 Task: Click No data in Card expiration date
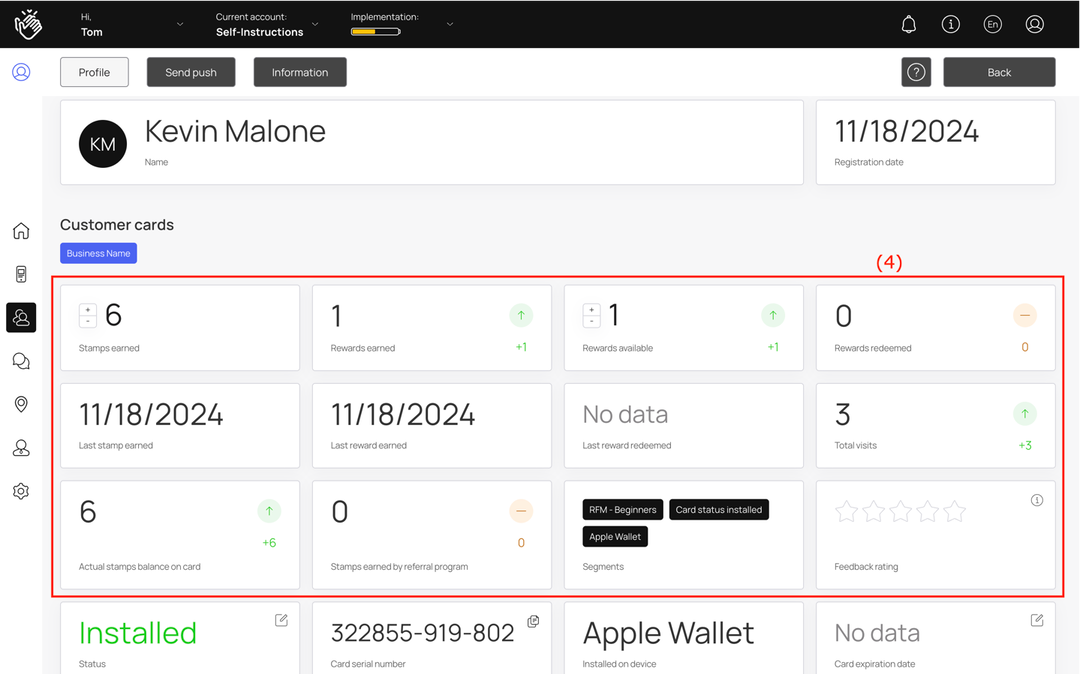click(x=877, y=633)
